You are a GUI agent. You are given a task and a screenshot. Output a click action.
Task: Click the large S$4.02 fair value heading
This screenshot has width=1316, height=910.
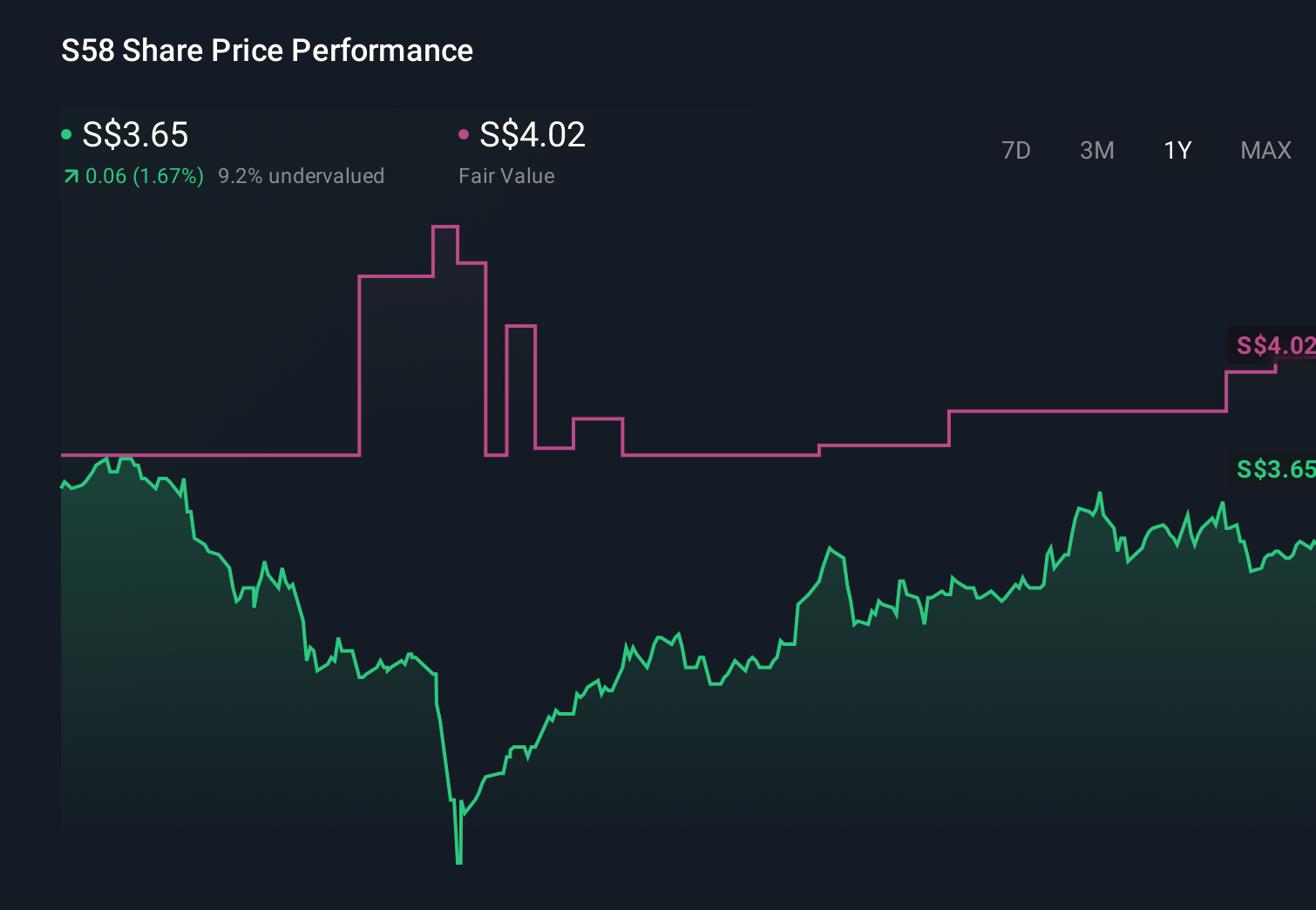tap(532, 135)
